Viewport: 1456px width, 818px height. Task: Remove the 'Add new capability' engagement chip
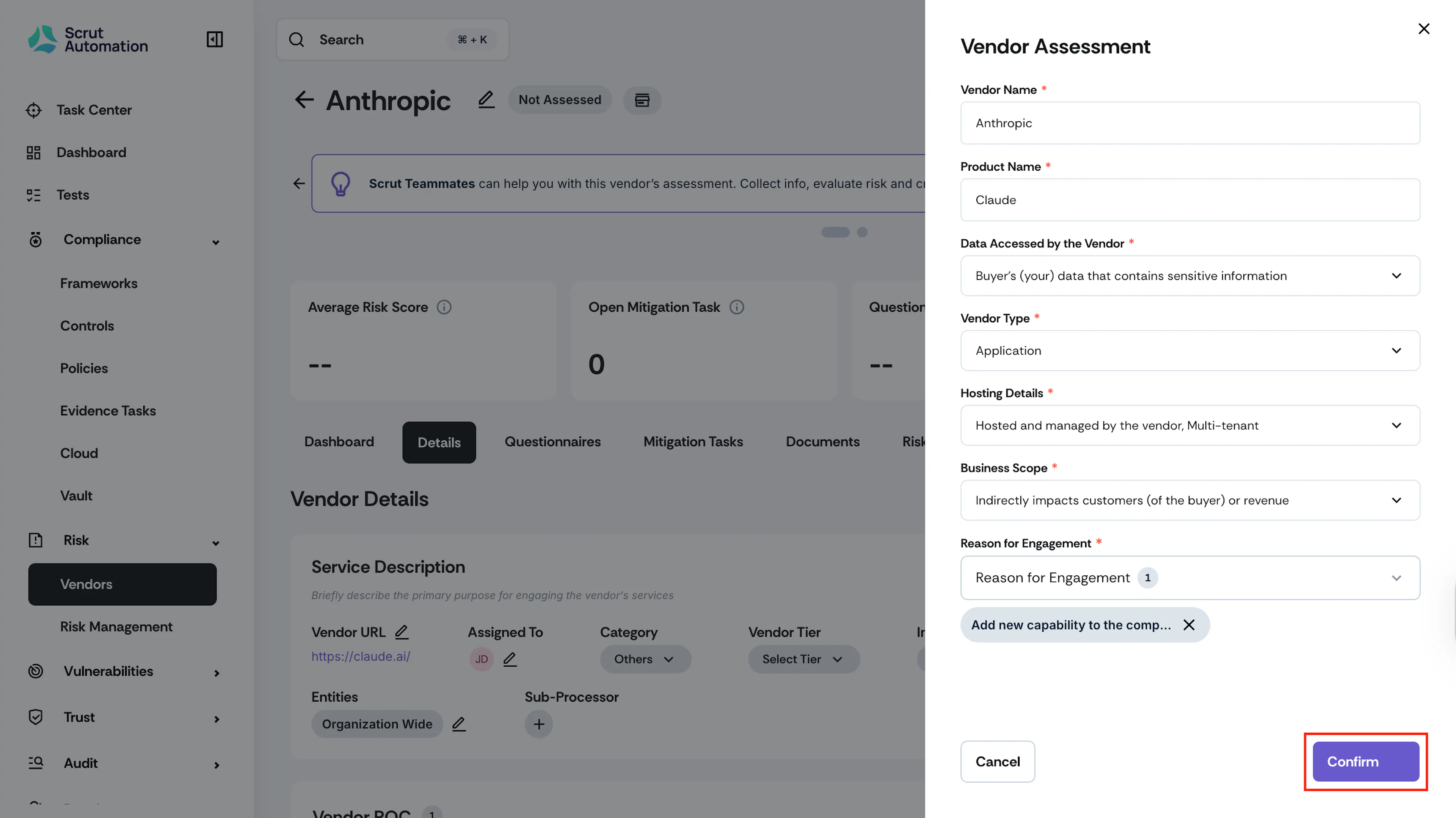[1189, 625]
